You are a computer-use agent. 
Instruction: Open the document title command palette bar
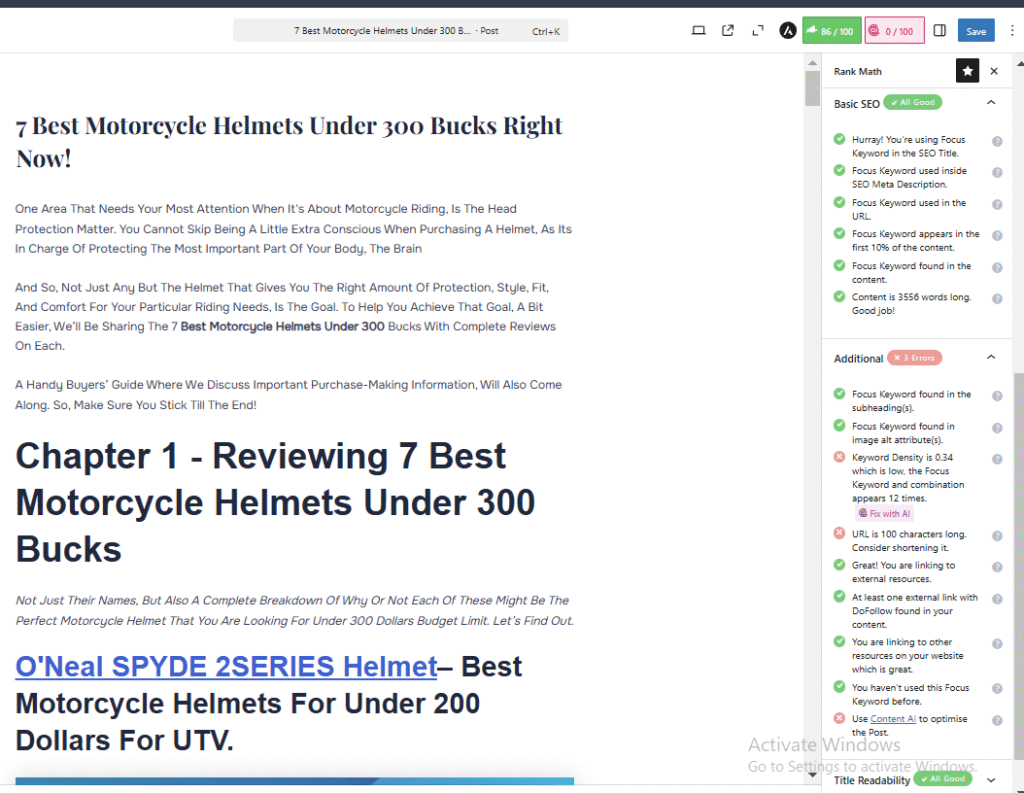tap(400, 31)
